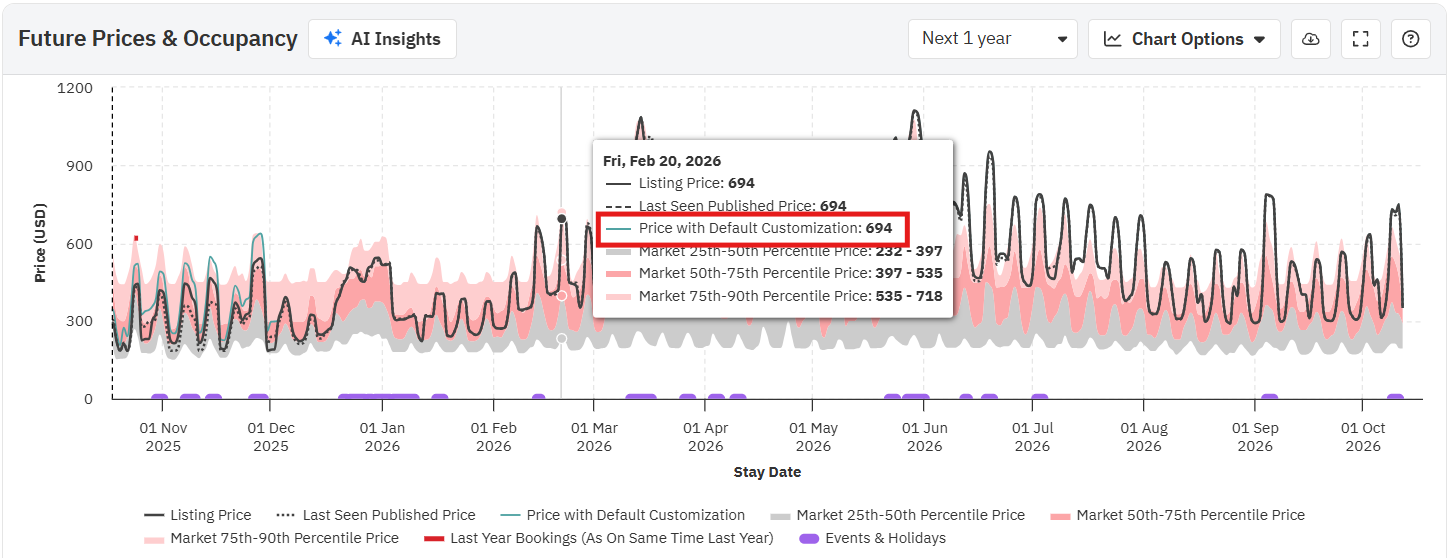This screenshot has height=558, width=1451.
Task: Click the purple event marker near 01 Jun 2026
Action: click(915, 398)
